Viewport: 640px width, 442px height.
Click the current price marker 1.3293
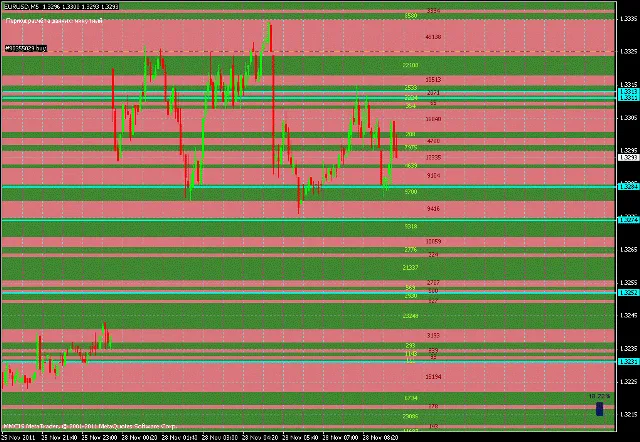[629, 158]
